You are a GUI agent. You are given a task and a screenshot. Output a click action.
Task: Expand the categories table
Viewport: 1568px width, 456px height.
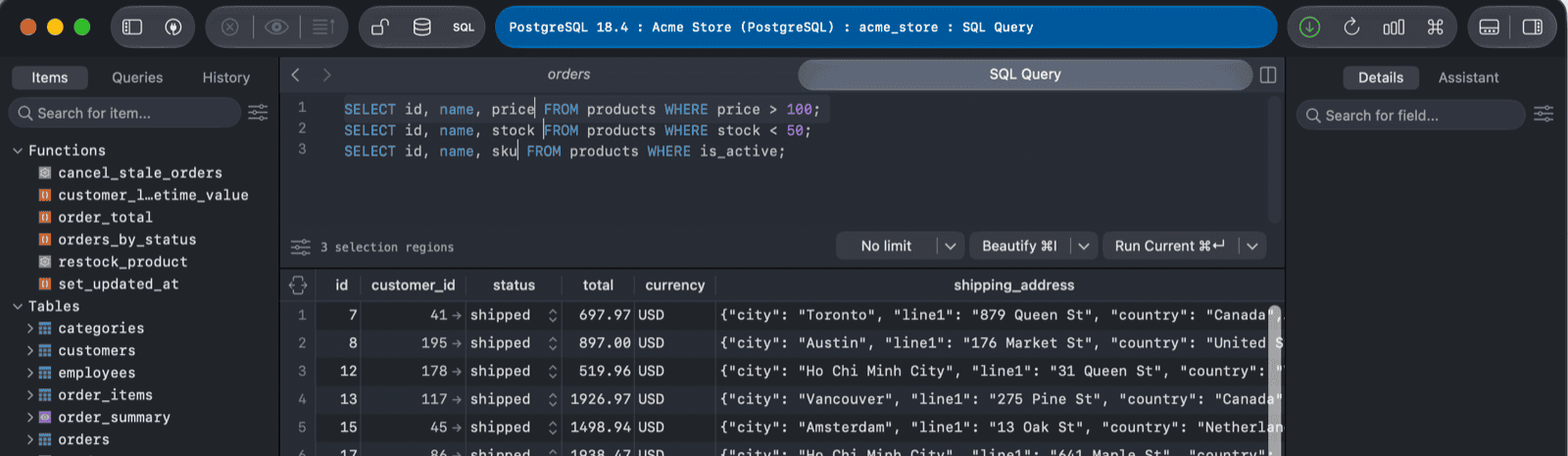tap(30, 329)
